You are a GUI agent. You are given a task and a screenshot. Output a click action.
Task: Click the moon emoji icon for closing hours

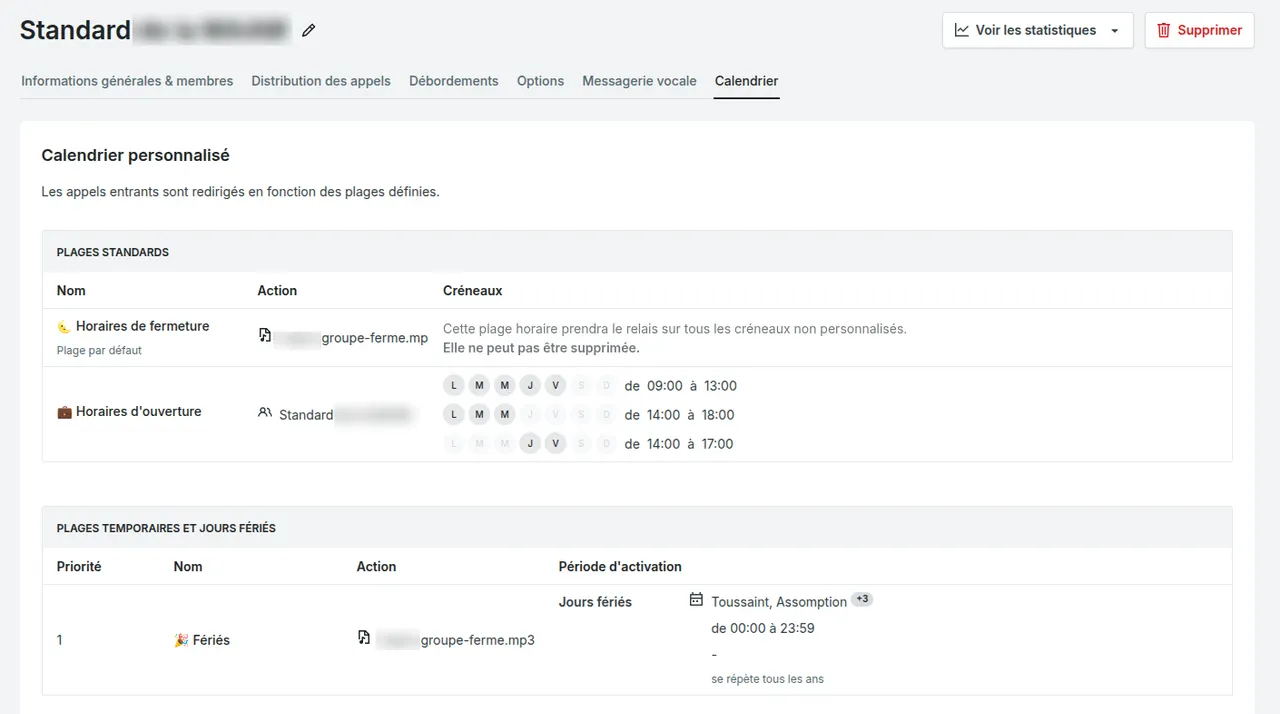(64, 327)
